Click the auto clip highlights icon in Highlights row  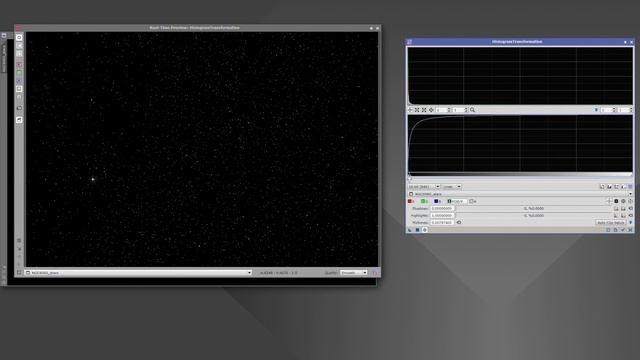click(616, 216)
